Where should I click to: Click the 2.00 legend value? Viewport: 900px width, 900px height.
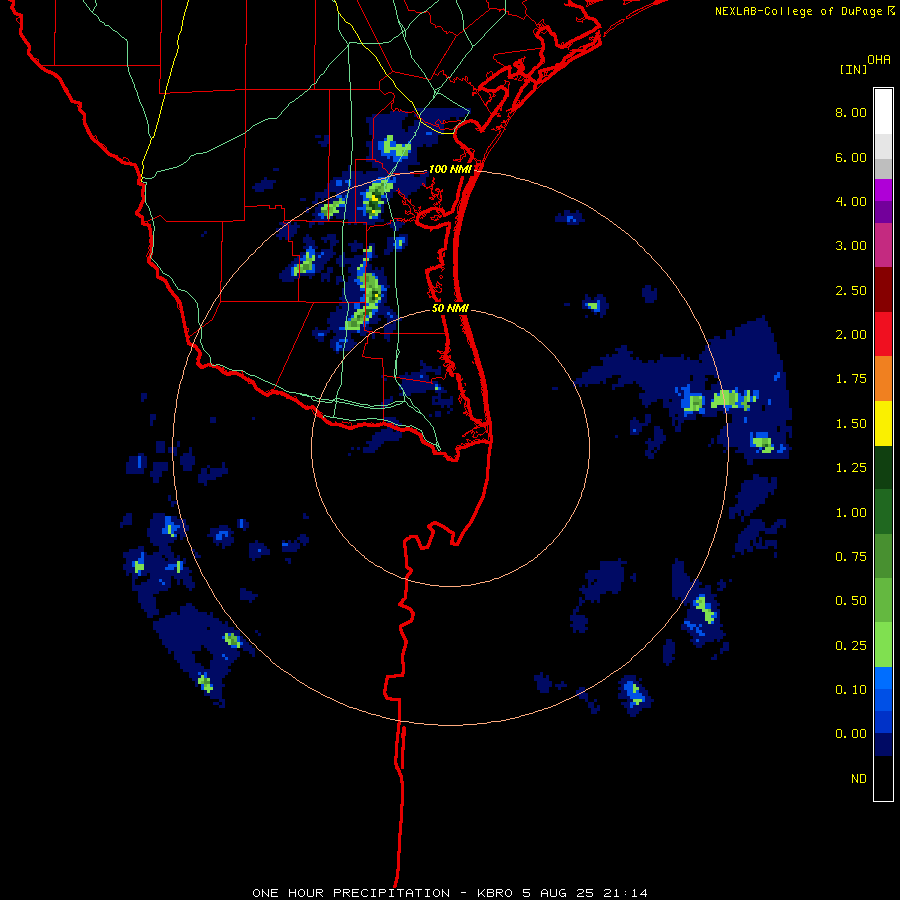[851, 335]
